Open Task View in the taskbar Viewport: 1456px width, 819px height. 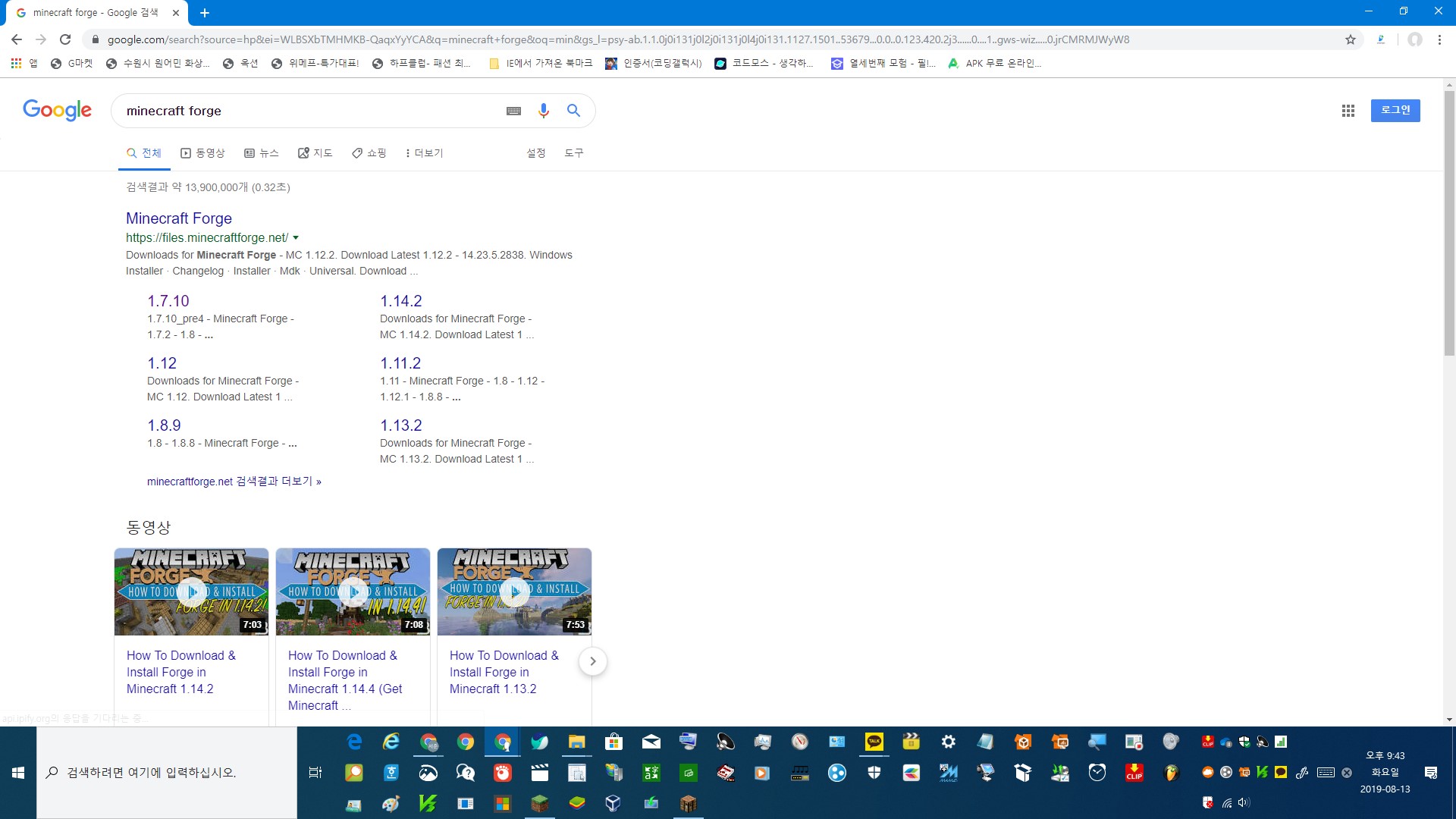[x=315, y=773]
